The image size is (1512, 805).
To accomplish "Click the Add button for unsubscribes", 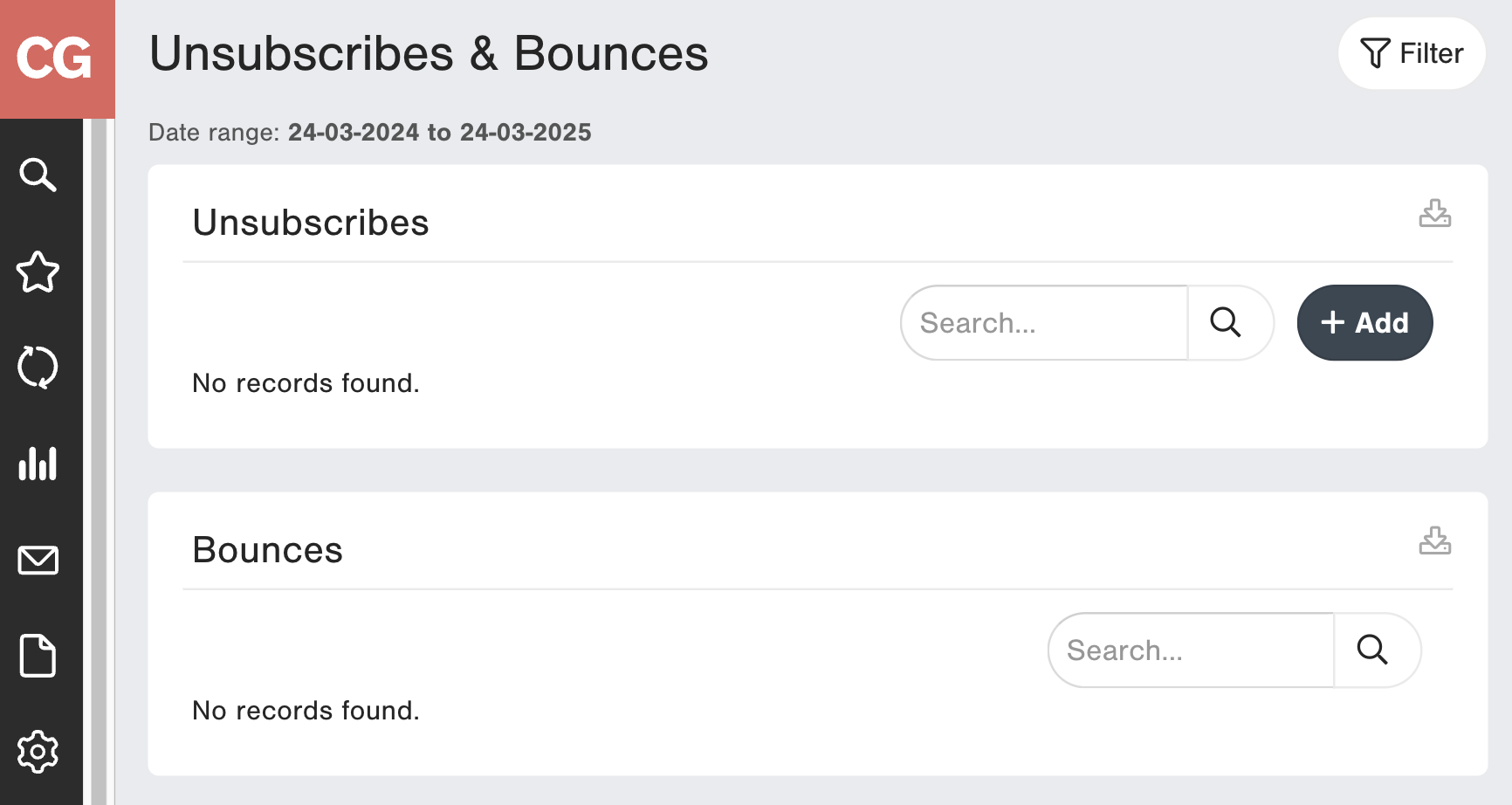I will click(1364, 323).
